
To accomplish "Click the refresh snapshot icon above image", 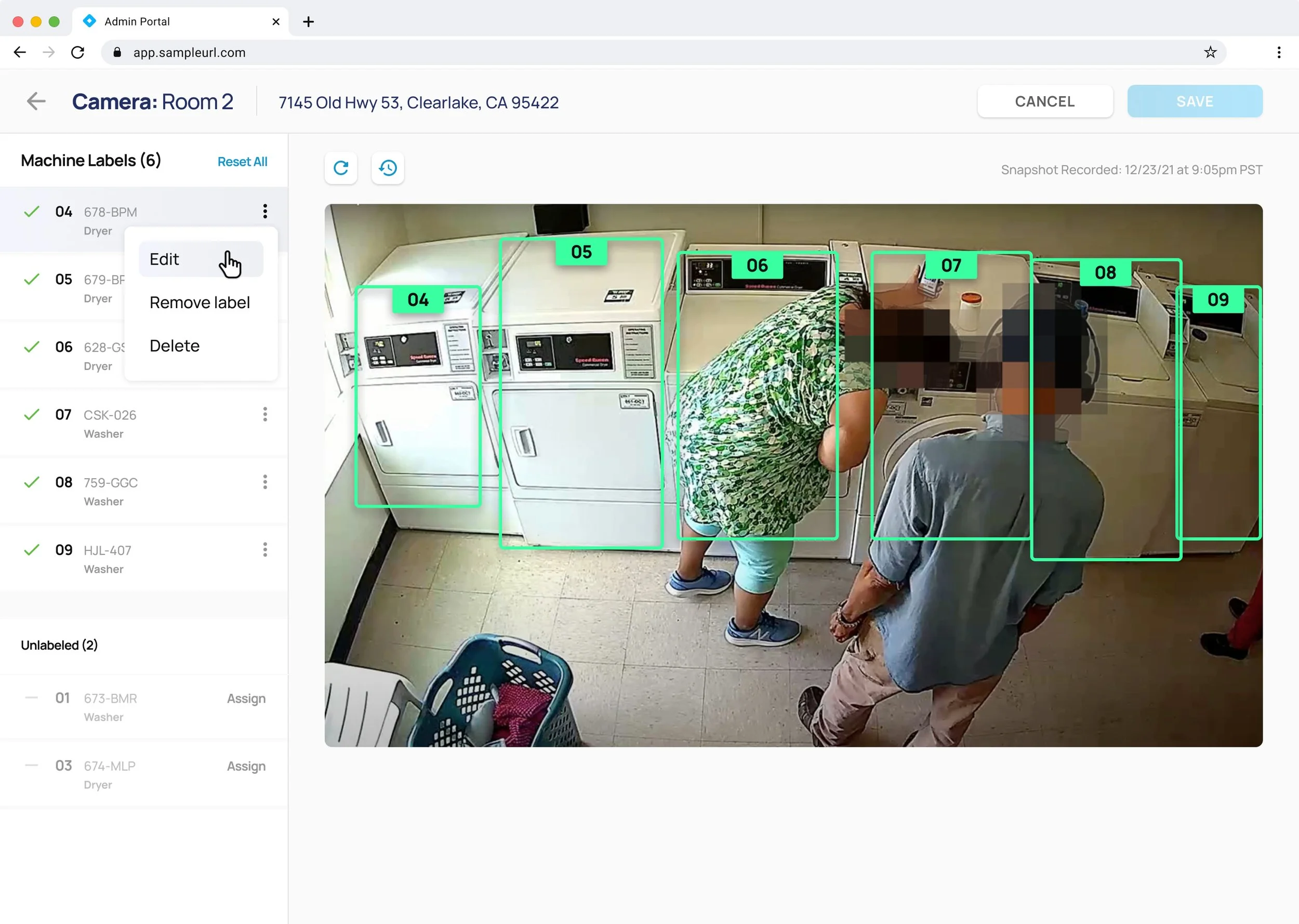I will click(x=341, y=168).
